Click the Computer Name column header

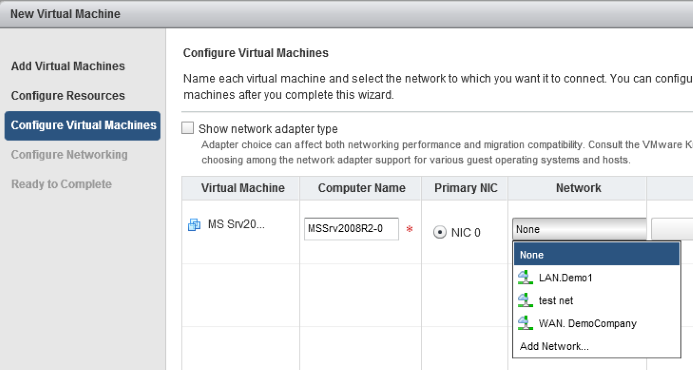pos(361,188)
